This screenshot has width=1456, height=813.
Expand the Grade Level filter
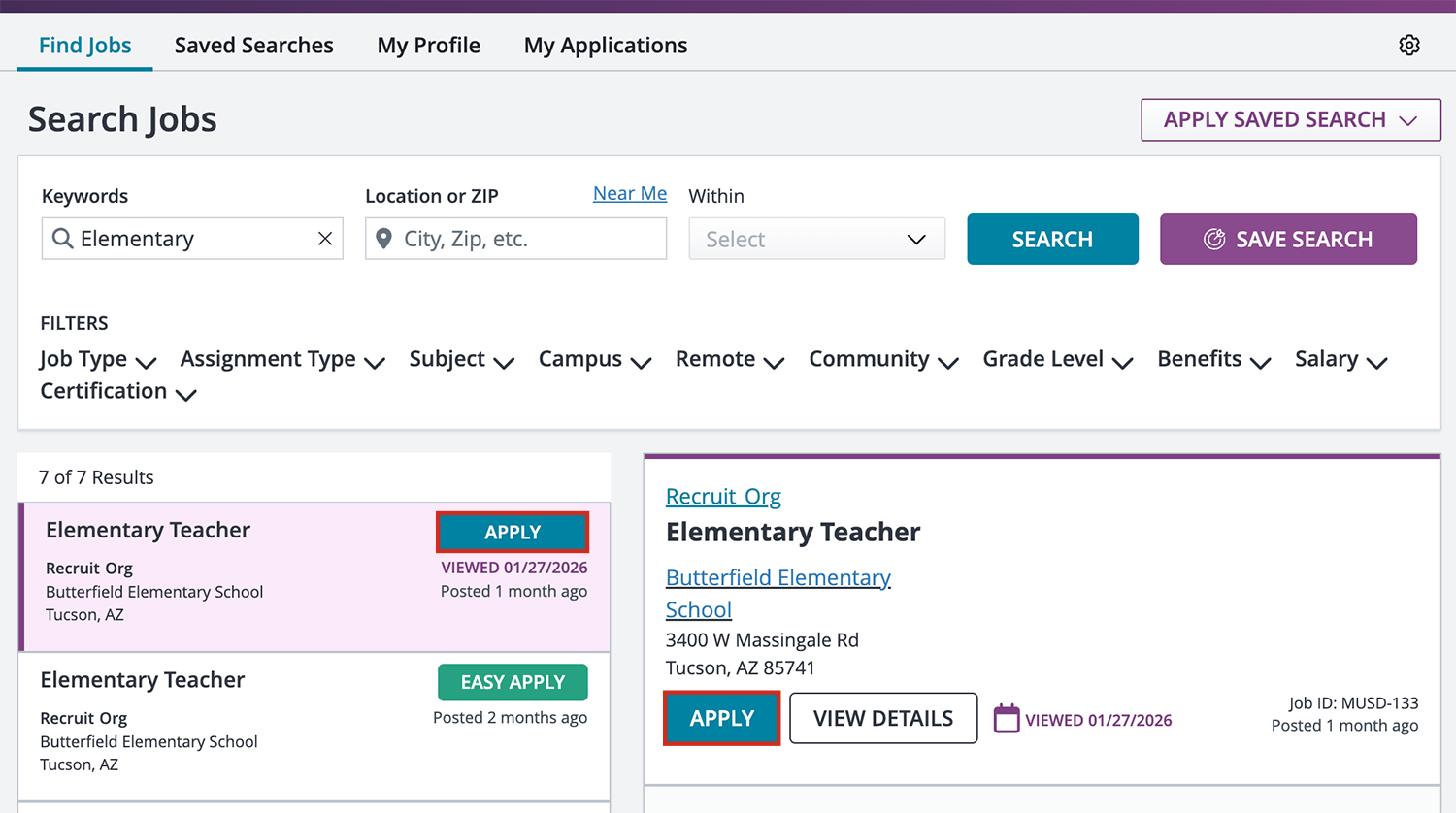coord(1056,359)
